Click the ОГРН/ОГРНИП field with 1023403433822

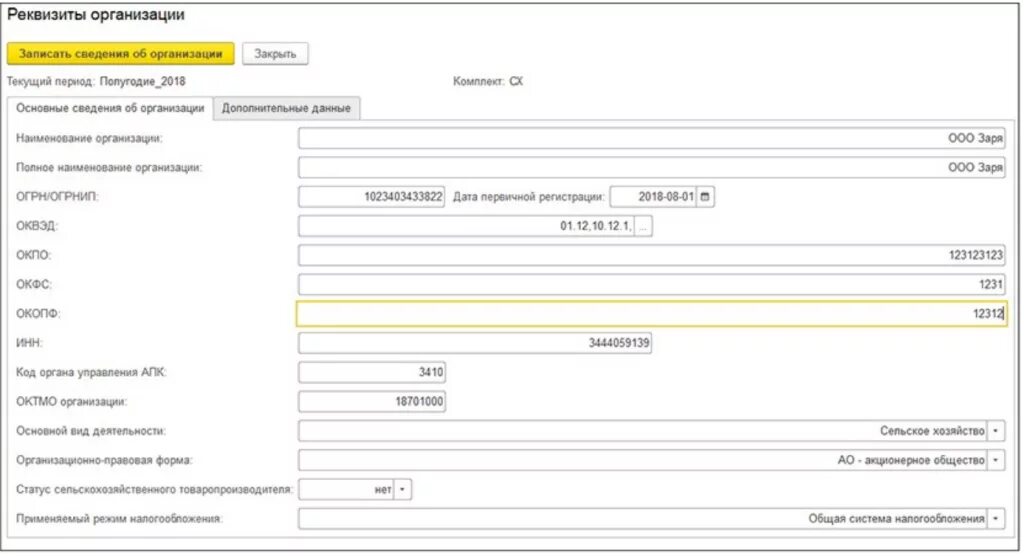click(x=372, y=197)
